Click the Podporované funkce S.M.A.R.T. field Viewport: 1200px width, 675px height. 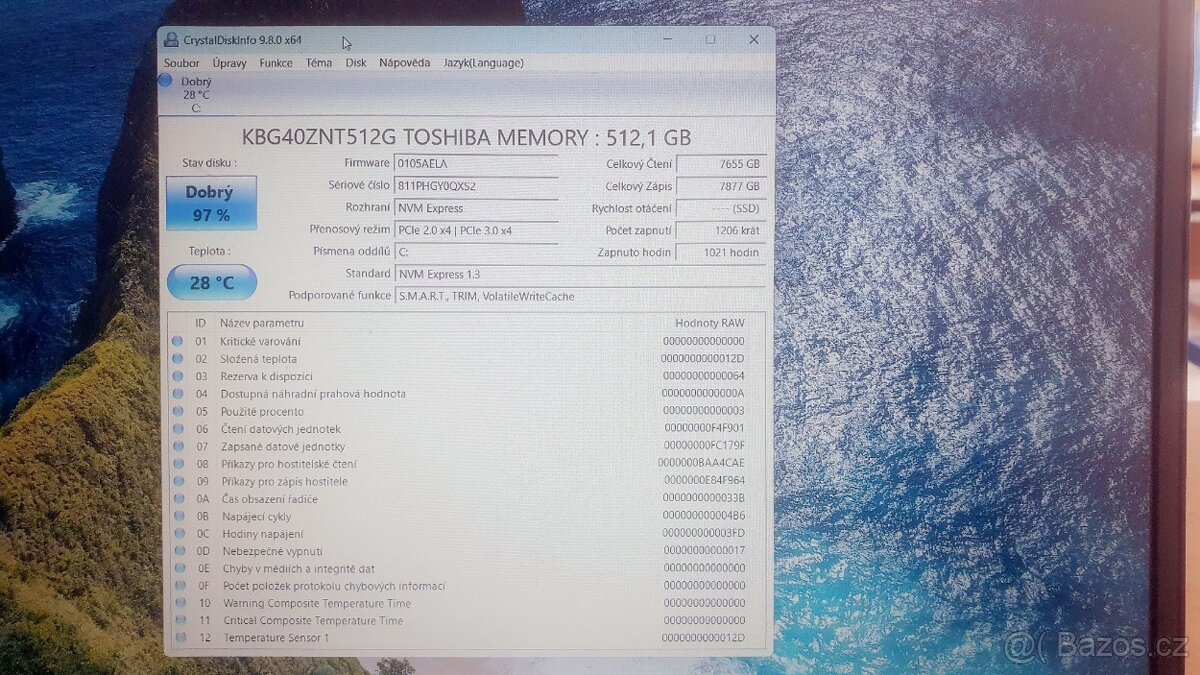tap(580, 296)
